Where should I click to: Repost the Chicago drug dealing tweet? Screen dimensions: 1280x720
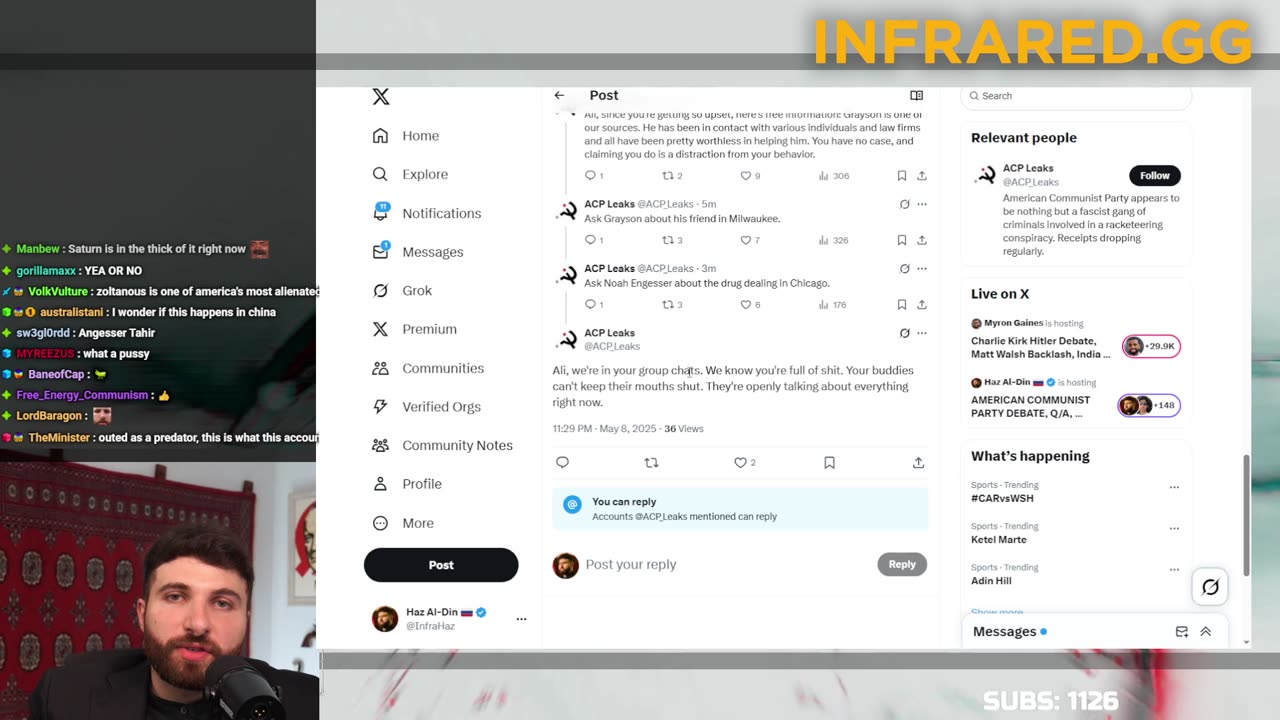click(x=668, y=304)
